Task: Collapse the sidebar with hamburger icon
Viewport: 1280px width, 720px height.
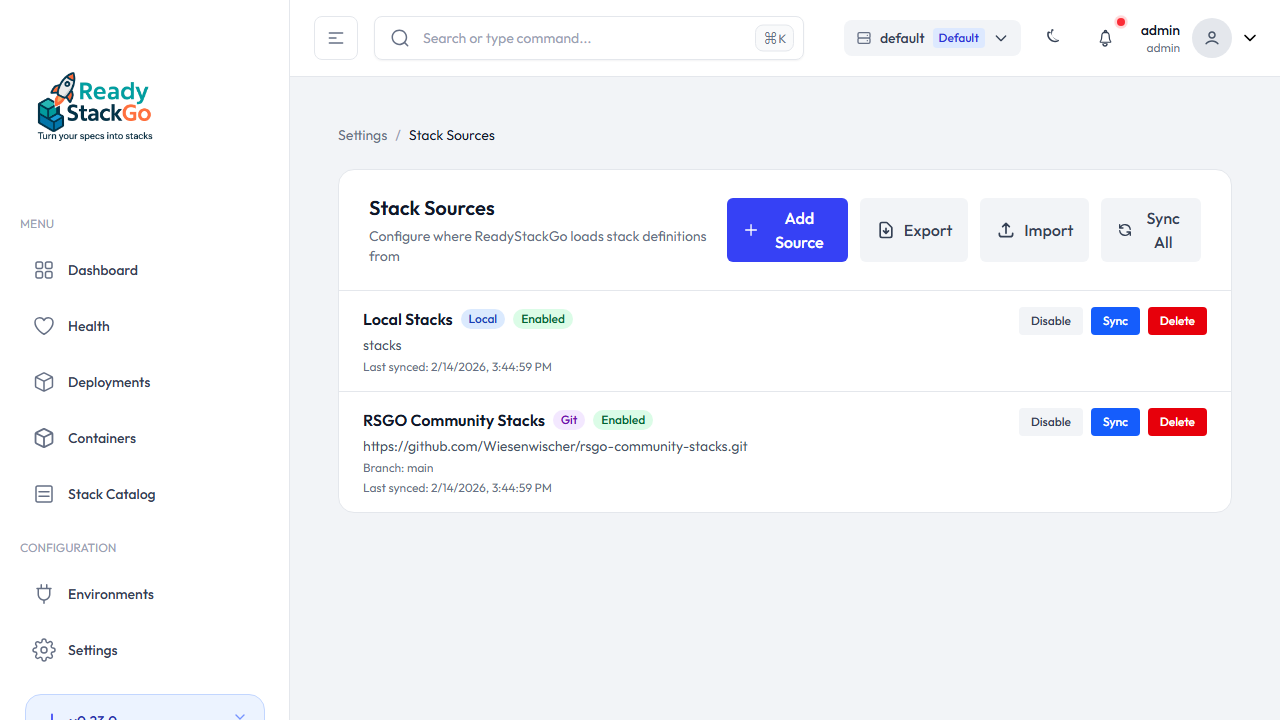Action: point(336,38)
